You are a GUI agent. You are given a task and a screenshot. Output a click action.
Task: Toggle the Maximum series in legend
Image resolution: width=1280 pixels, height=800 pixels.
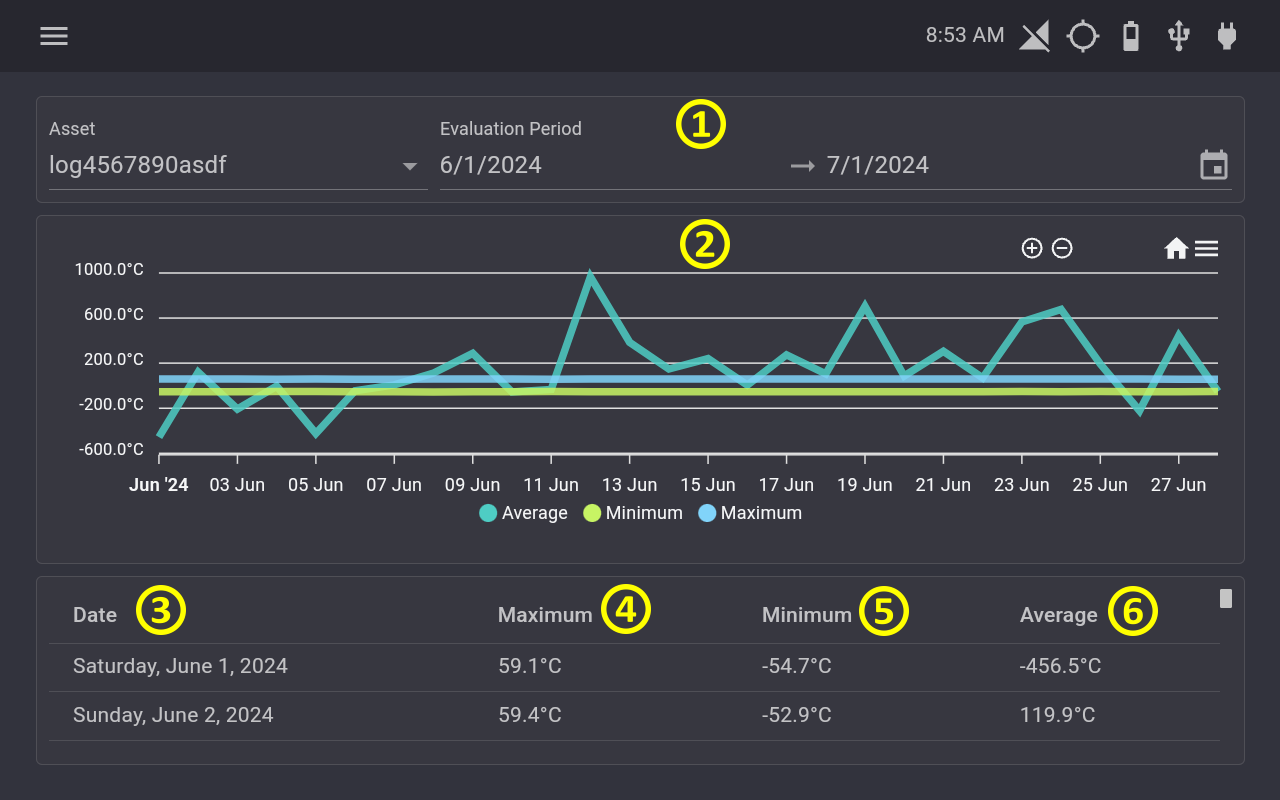(750, 513)
